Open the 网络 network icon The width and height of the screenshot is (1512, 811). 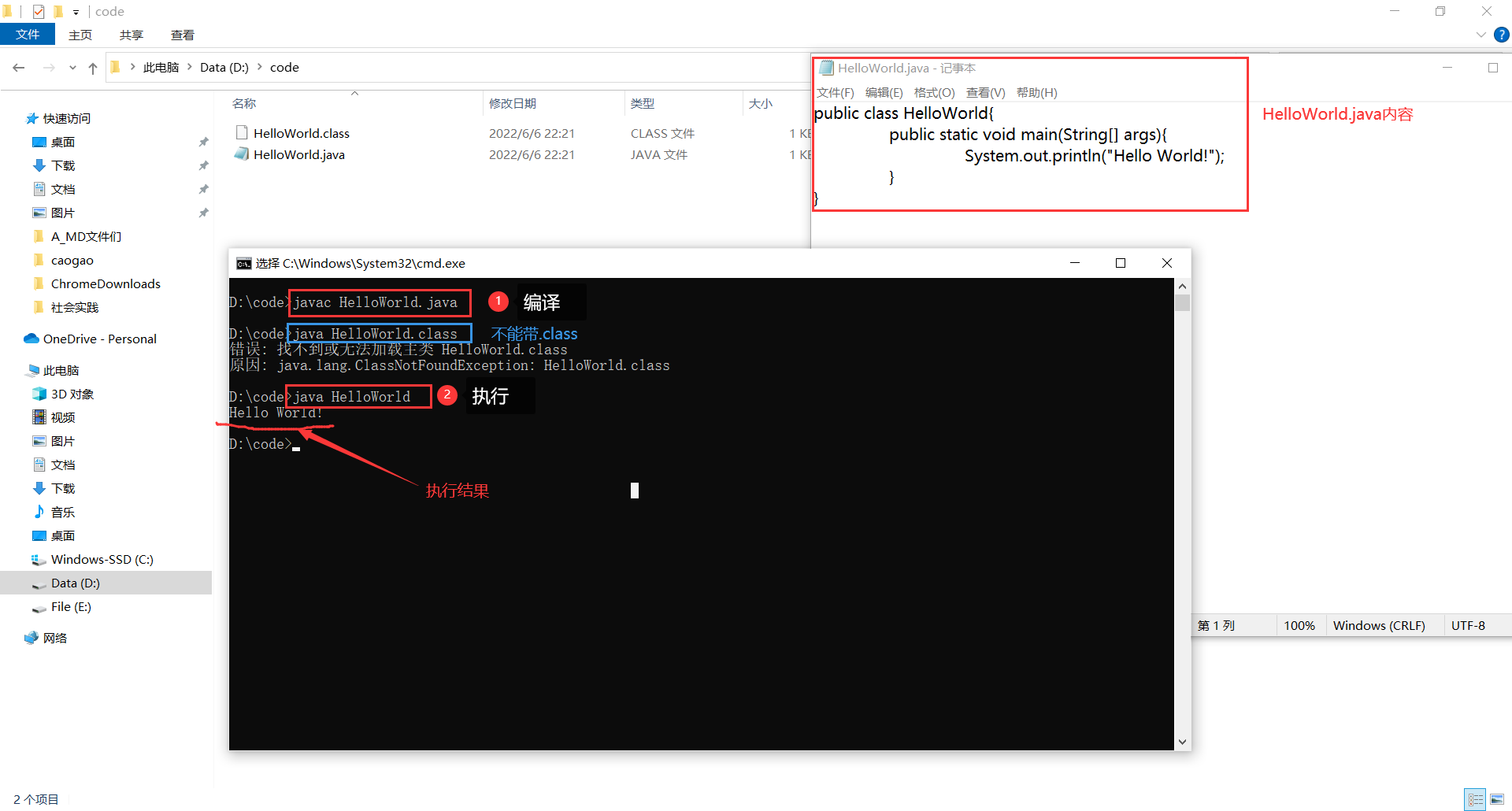(x=31, y=638)
